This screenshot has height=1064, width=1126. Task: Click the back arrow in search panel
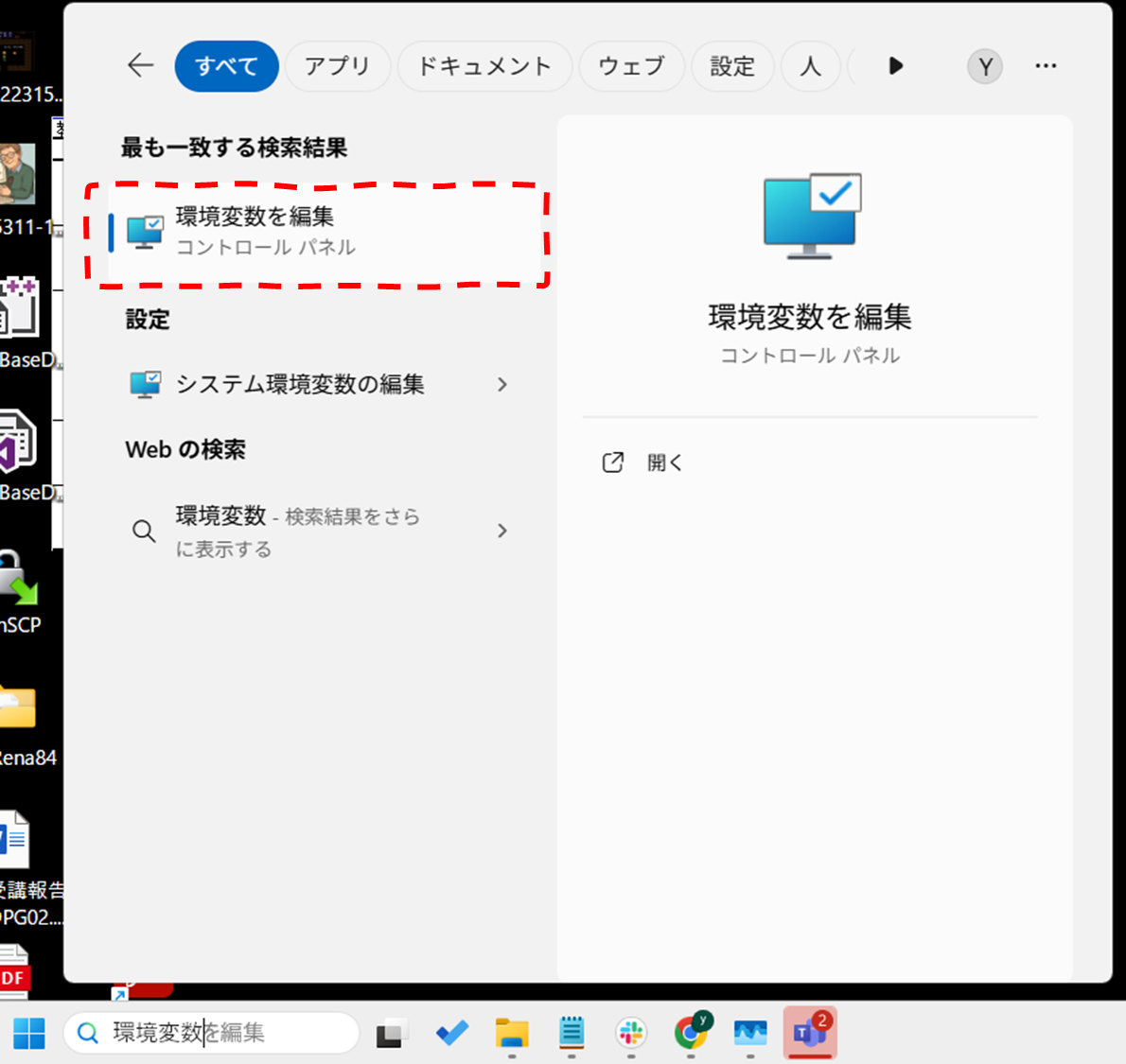140,65
